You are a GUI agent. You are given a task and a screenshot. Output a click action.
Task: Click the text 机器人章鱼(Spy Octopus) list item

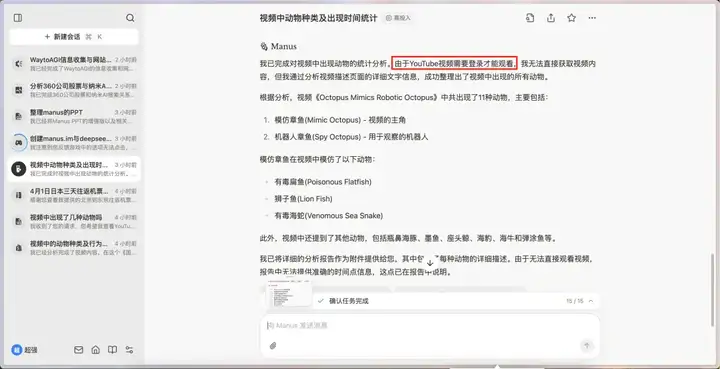coord(351,137)
